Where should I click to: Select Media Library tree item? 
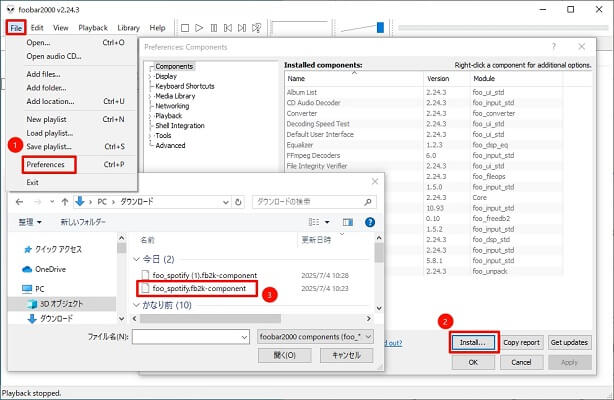click(175, 96)
